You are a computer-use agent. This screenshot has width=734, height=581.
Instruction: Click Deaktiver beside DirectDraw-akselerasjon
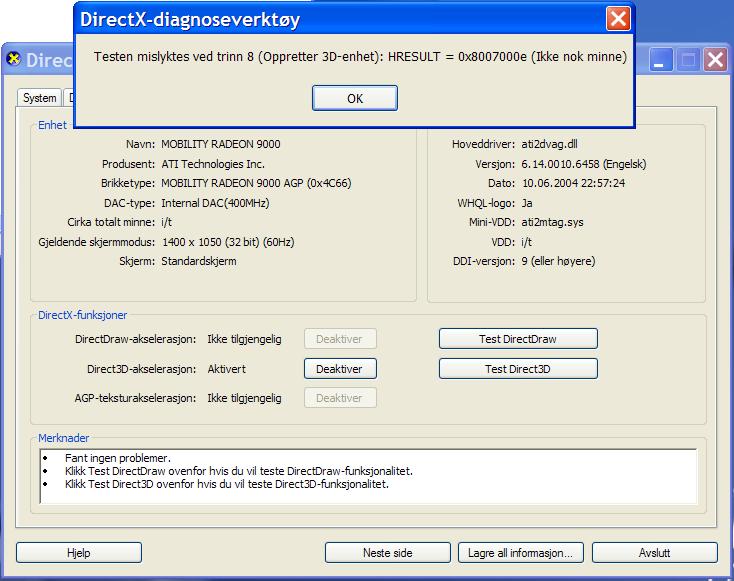(x=339, y=339)
